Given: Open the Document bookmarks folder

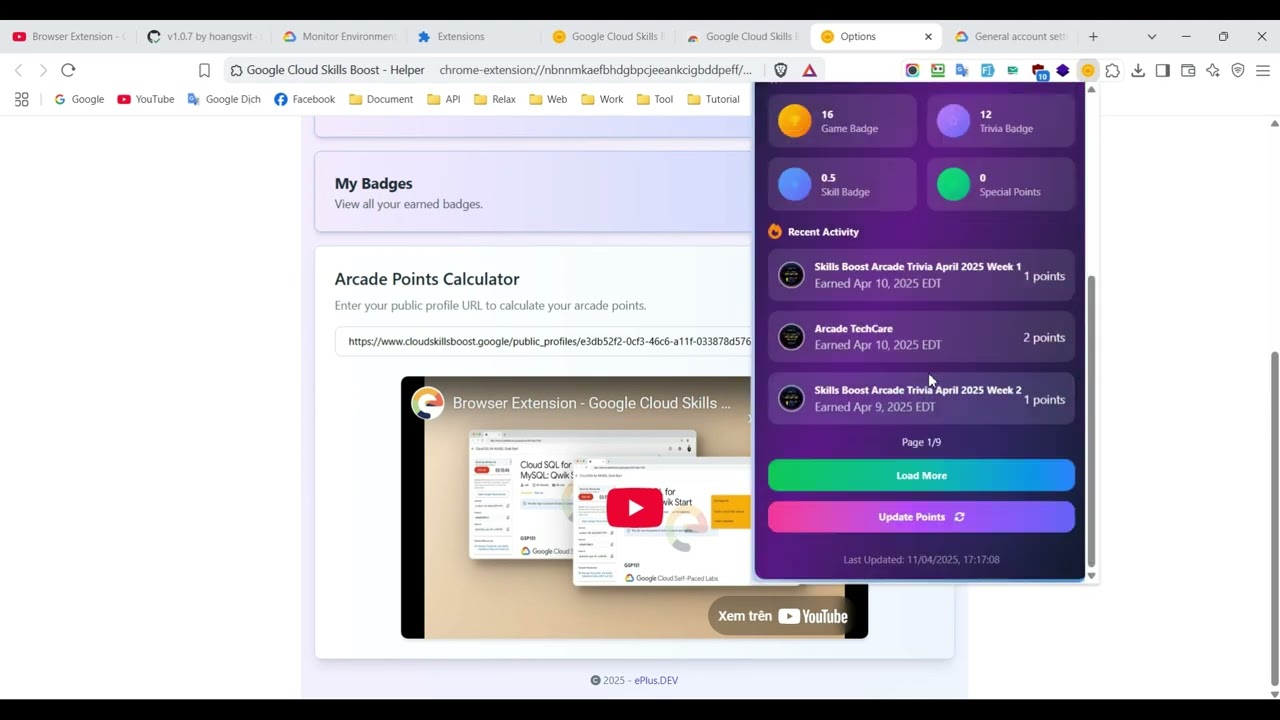Looking at the screenshot, I should [381, 99].
